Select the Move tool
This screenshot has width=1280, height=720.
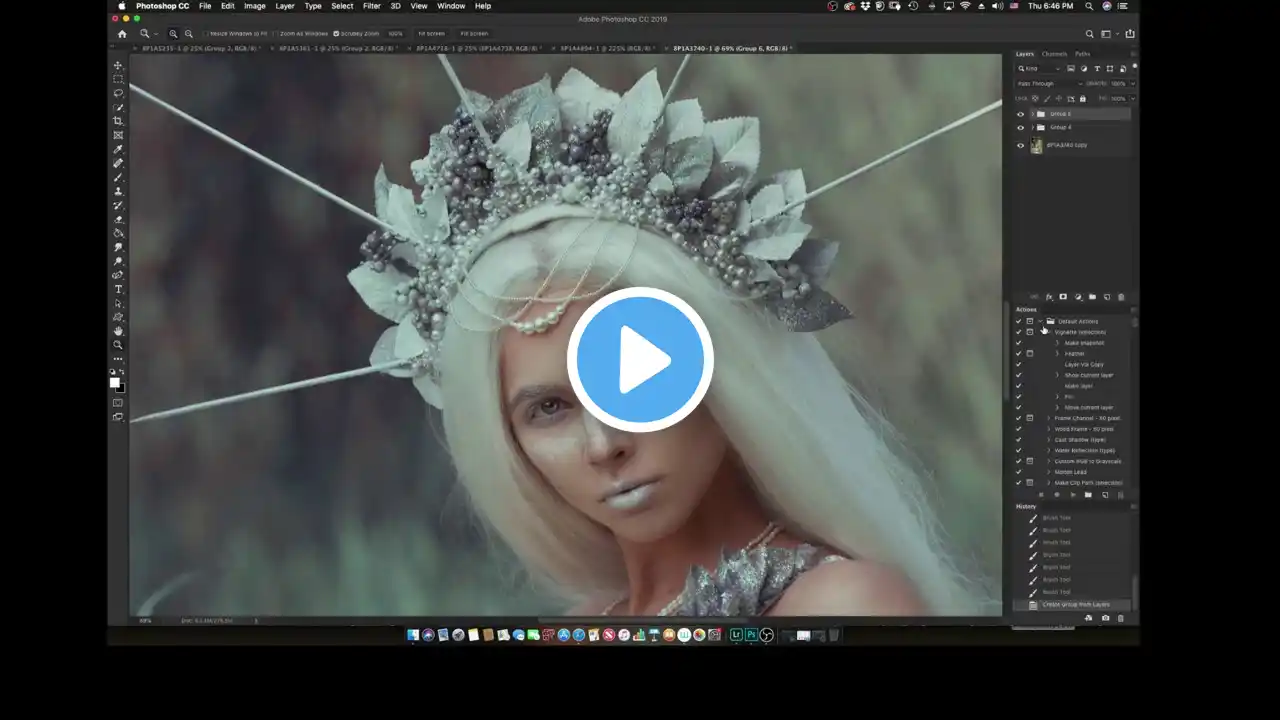coord(118,65)
